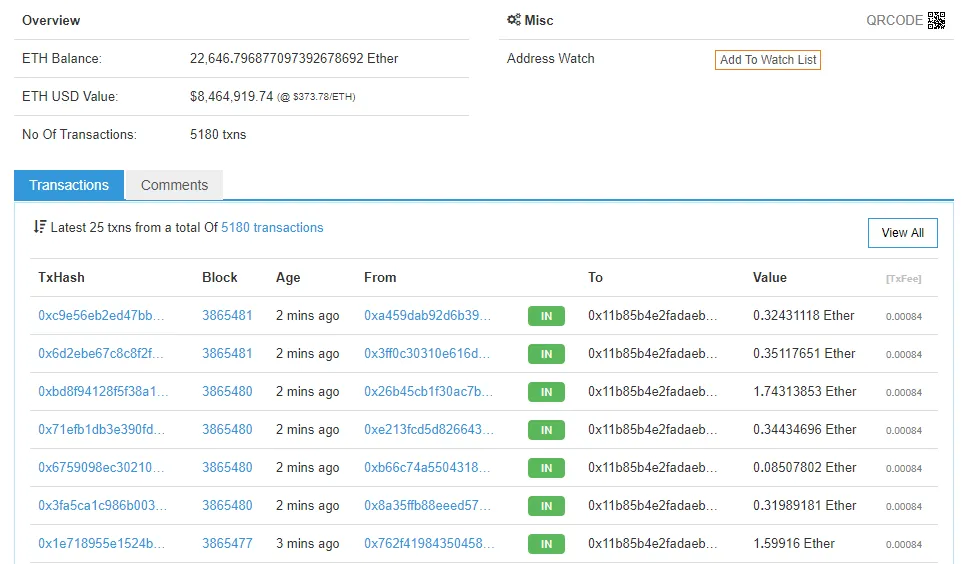This screenshot has width=971, height=564.
Task: Click the TxHash column header
Action: click(x=61, y=277)
